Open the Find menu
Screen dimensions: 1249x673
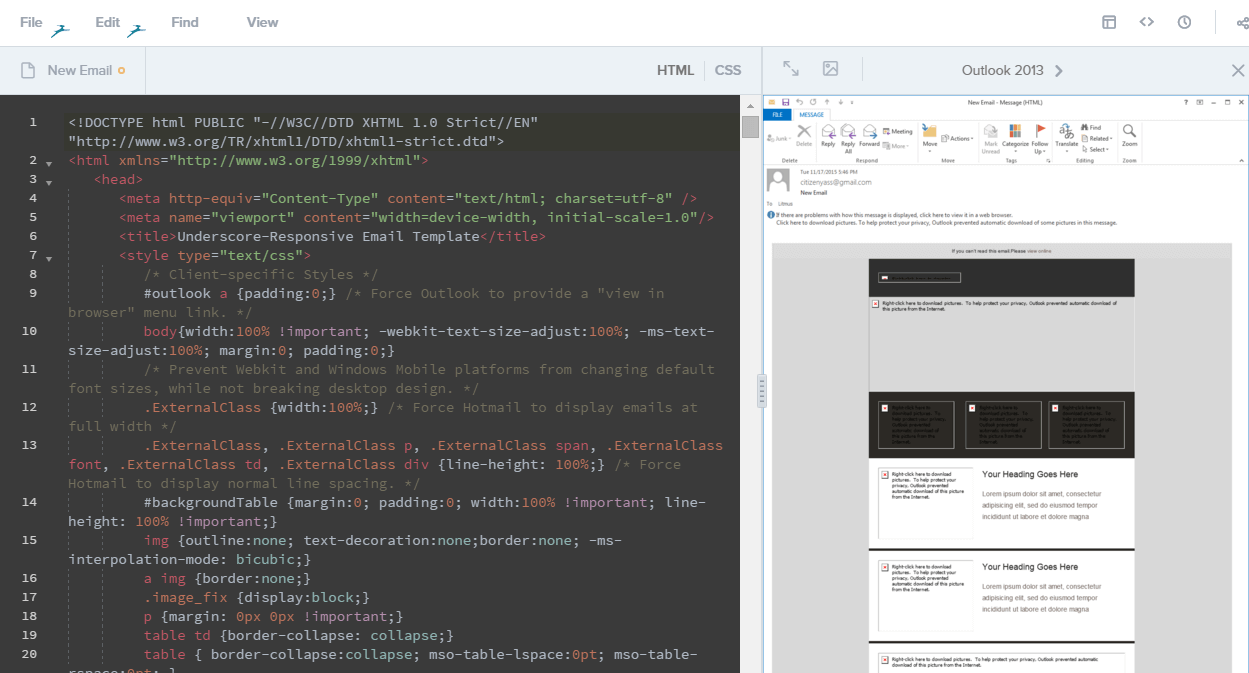185,22
